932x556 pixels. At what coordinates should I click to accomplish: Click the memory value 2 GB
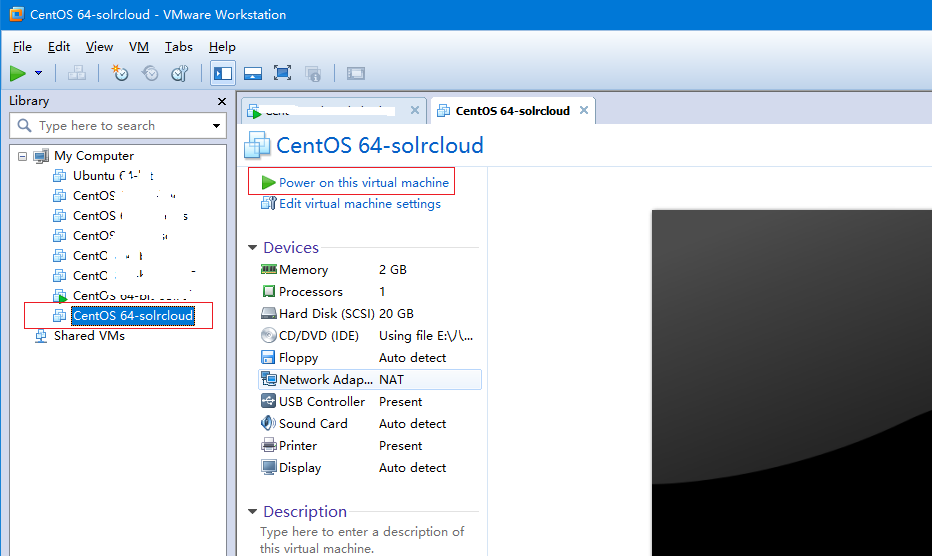click(x=393, y=269)
